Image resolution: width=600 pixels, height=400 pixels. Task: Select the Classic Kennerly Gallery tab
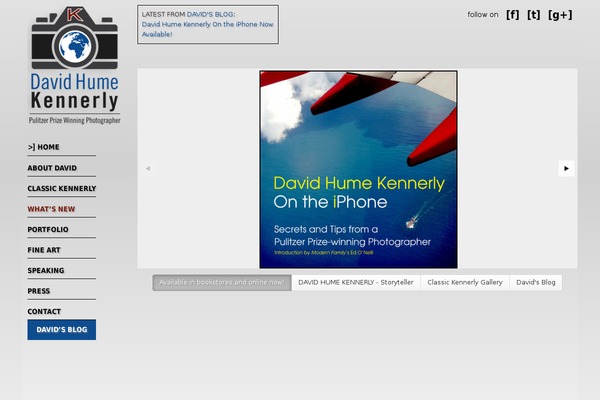pyautogui.click(x=465, y=282)
